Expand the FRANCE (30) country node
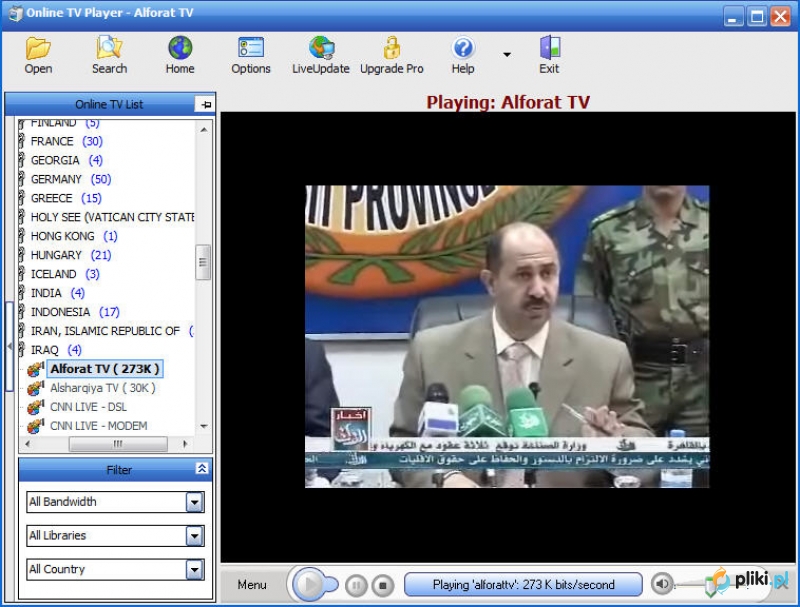Image resolution: width=800 pixels, height=607 pixels. (21, 141)
